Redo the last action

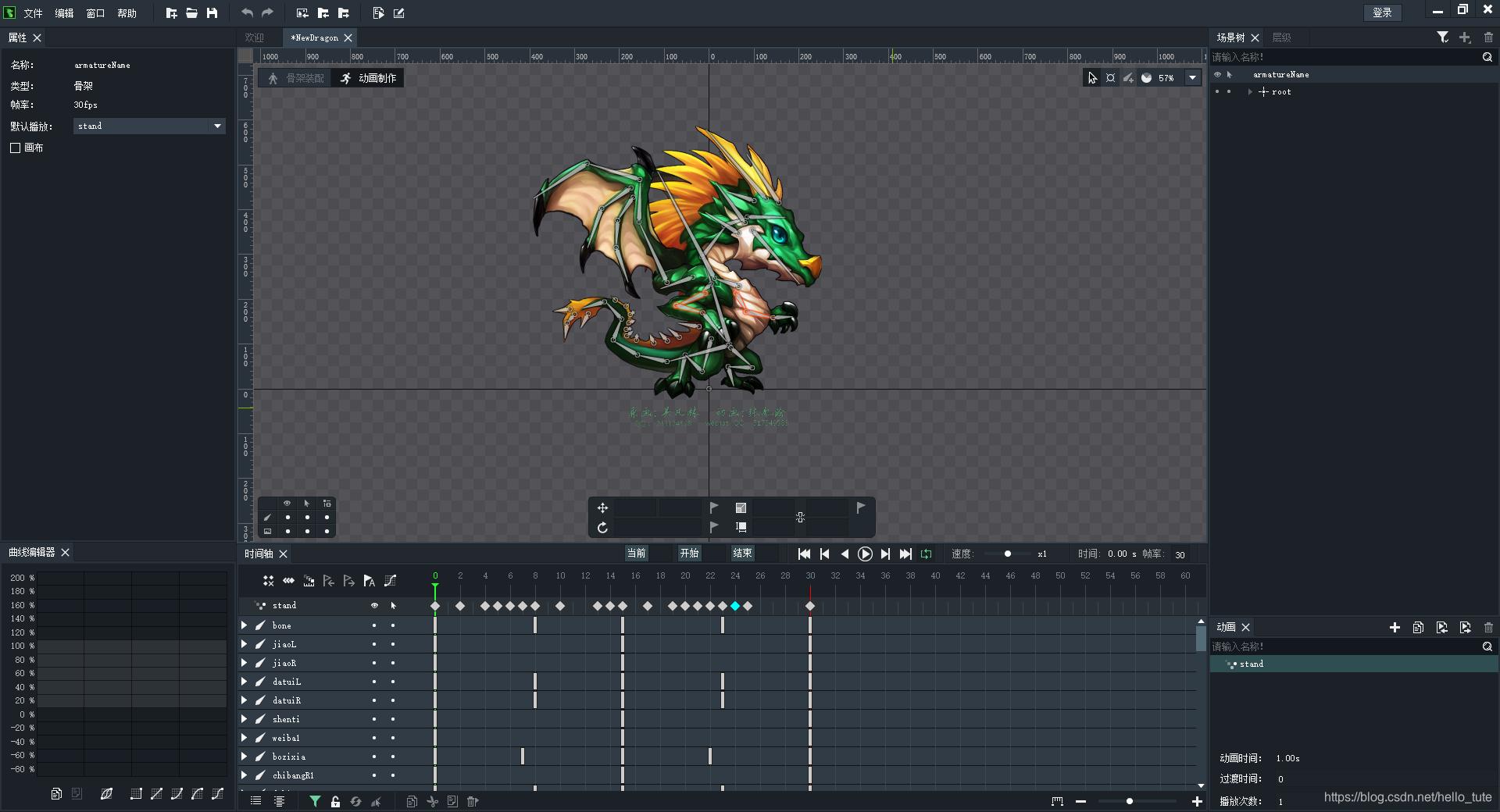click(x=267, y=13)
